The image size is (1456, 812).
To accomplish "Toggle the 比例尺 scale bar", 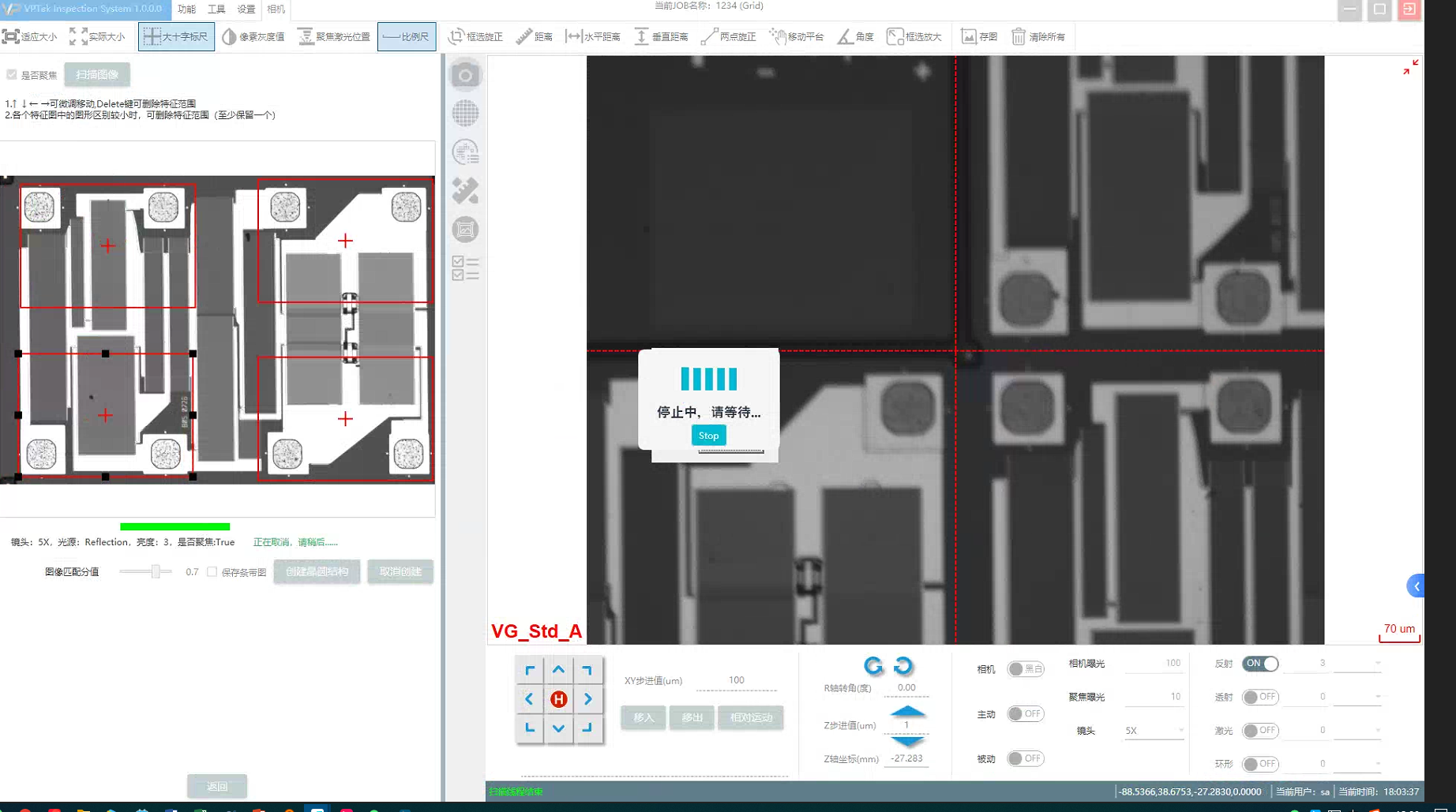I will pos(407,36).
